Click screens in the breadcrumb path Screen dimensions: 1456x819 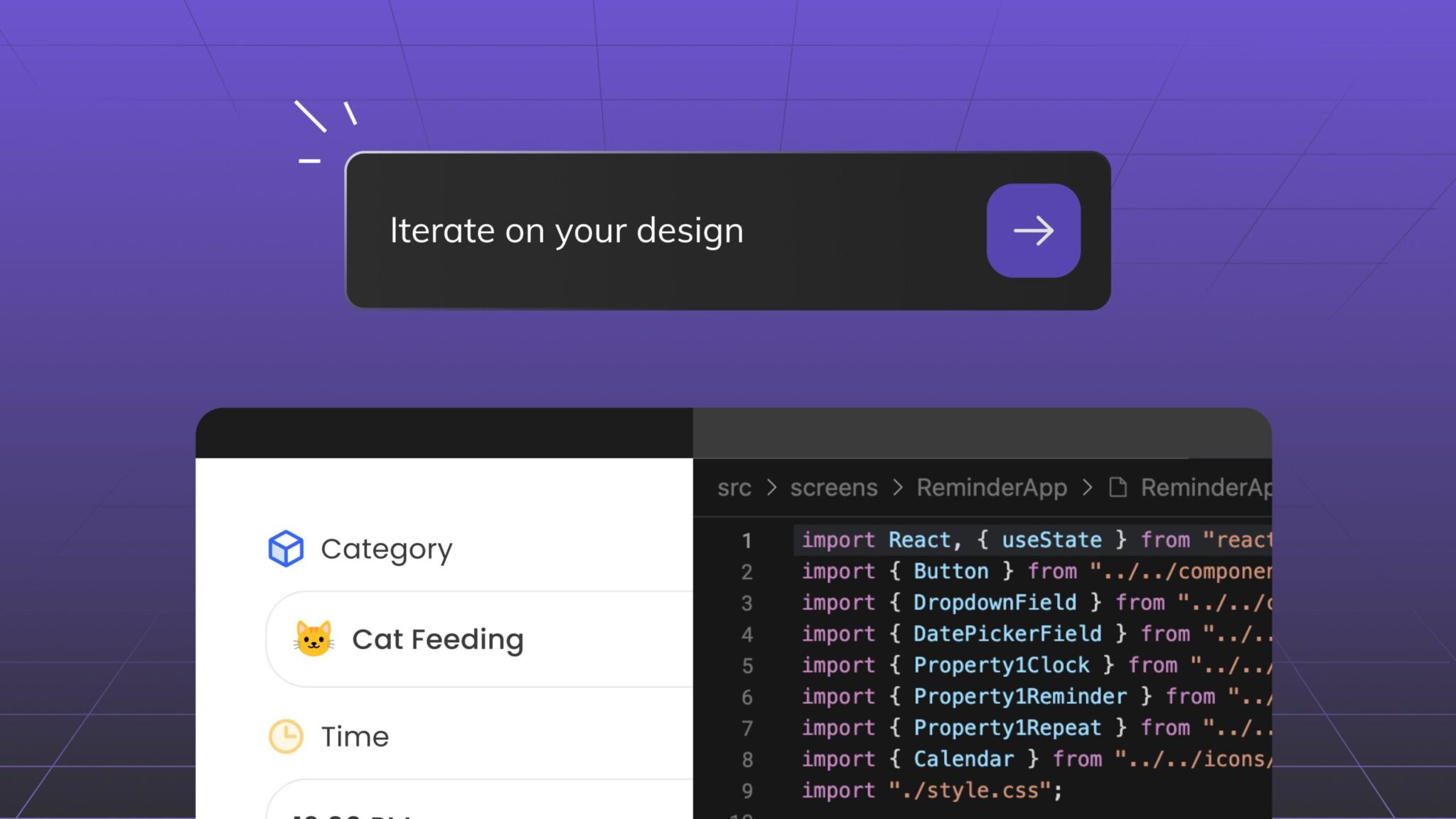[x=833, y=488]
